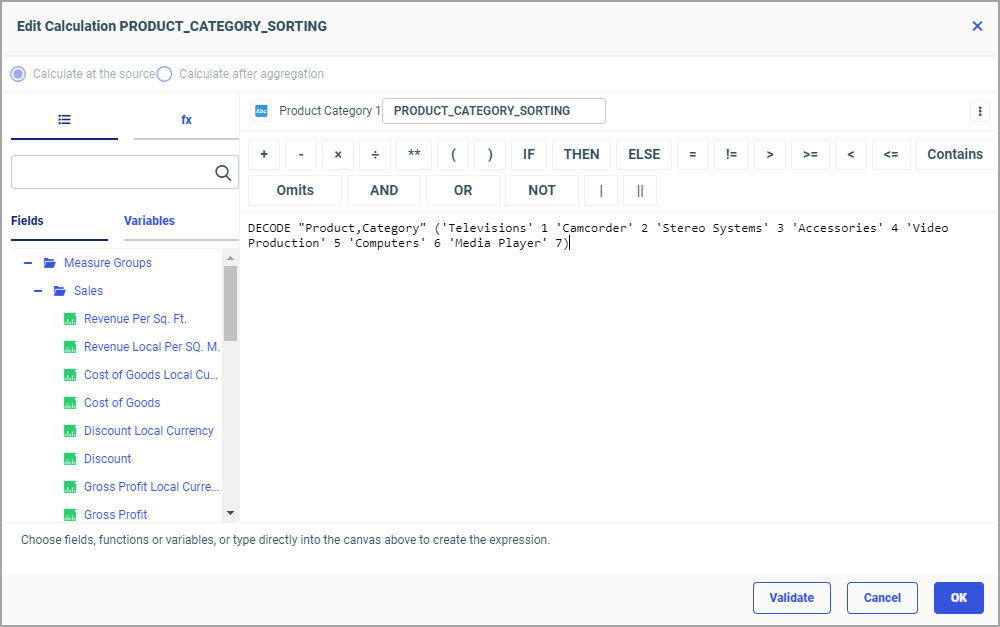Click the Abc data type icon
The width and height of the screenshot is (1000, 627).
(261, 111)
